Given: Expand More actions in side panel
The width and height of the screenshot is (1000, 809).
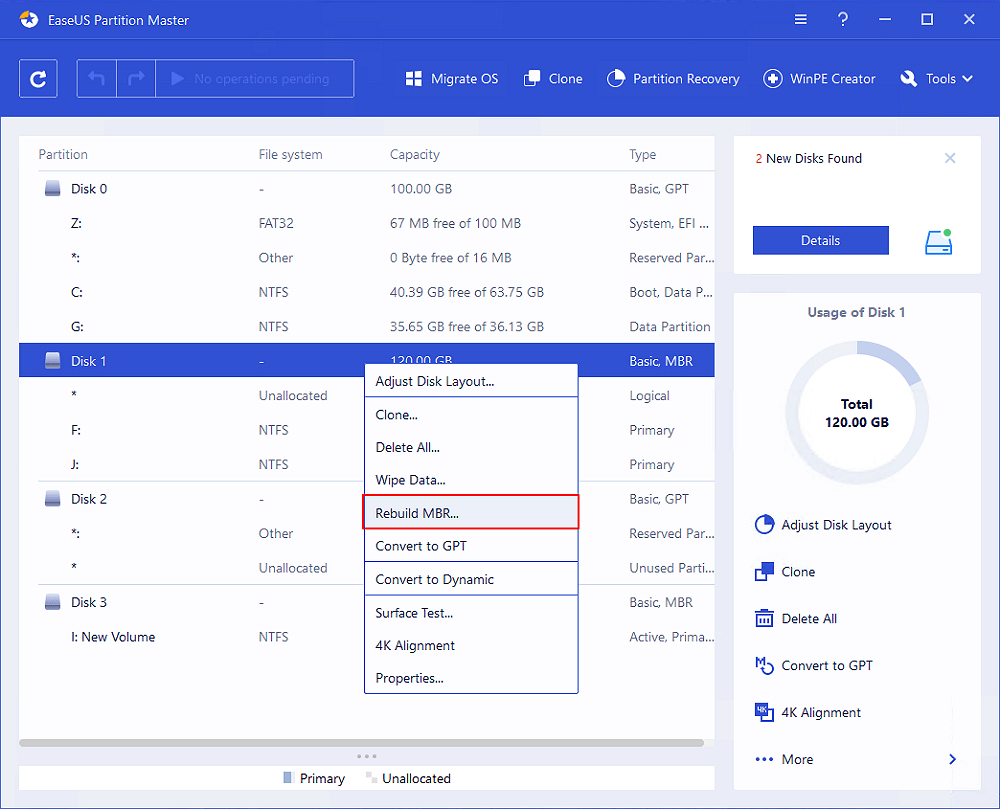Looking at the screenshot, I should coord(856,759).
